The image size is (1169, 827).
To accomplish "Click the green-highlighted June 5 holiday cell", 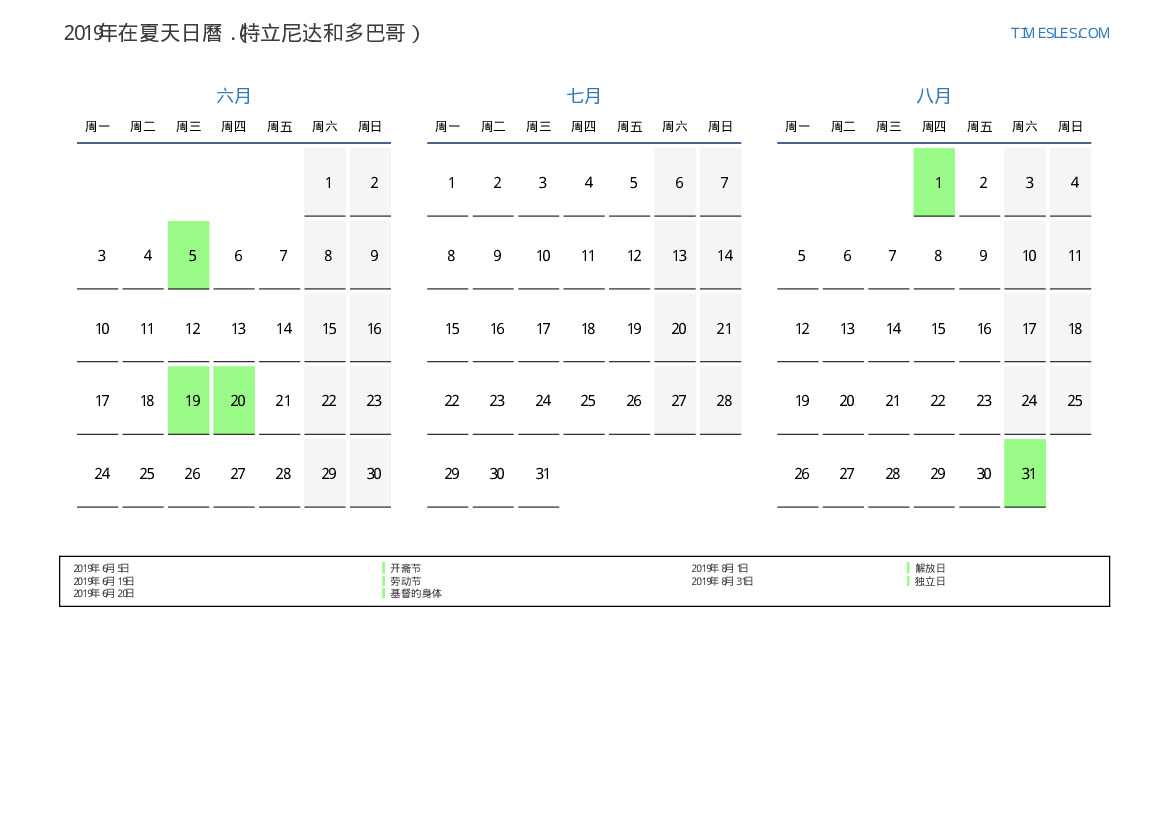I will point(189,255).
